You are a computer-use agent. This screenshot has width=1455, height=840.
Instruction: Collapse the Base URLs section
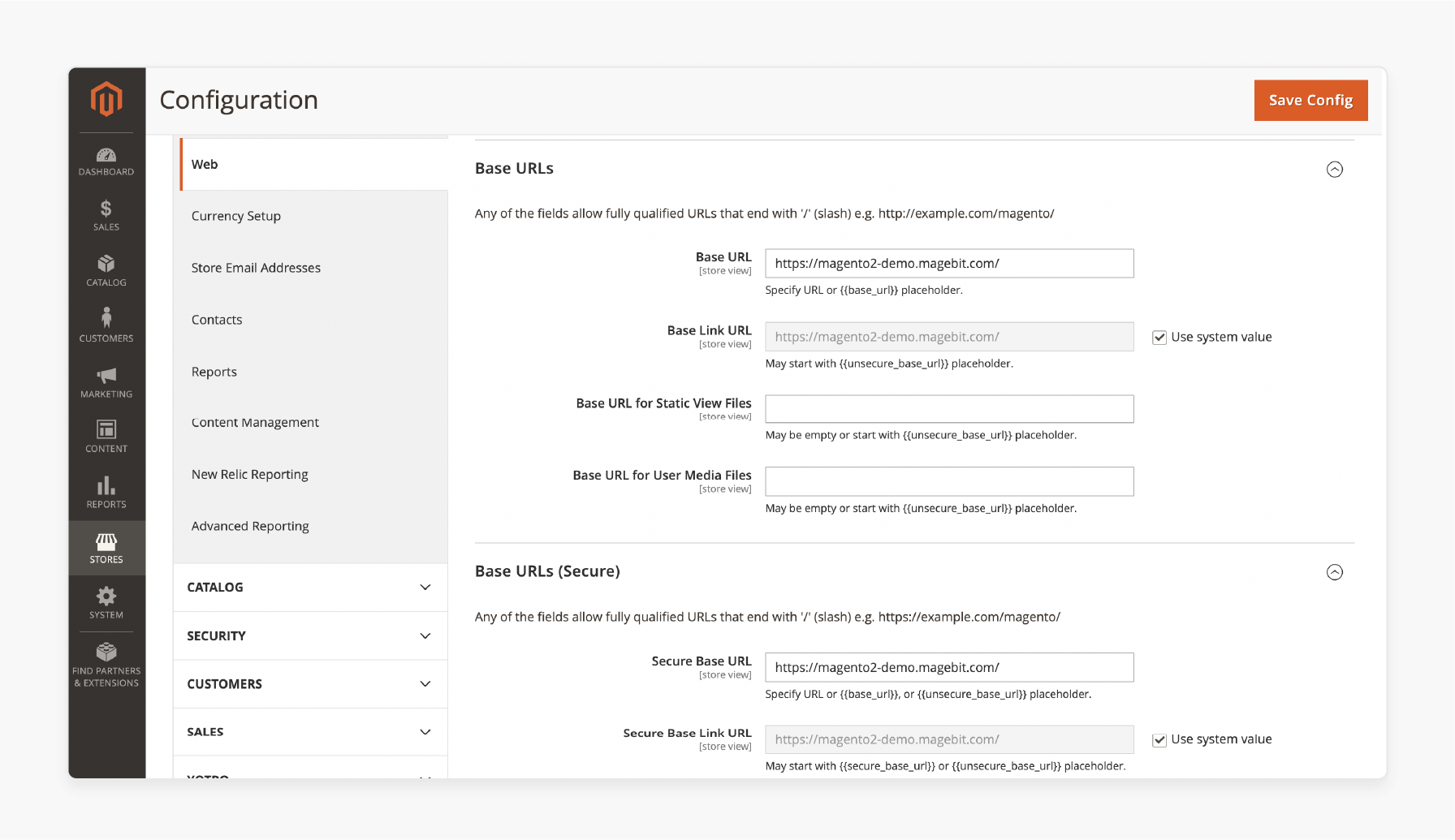pos(1335,169)
